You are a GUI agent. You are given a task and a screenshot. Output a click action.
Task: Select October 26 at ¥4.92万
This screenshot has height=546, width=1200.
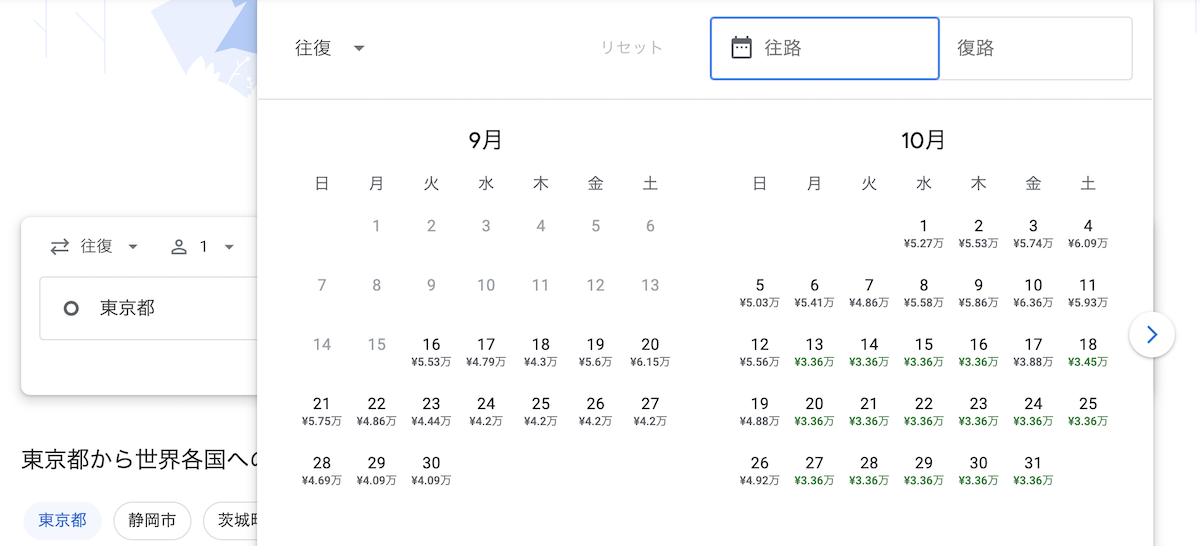(760, 470)
